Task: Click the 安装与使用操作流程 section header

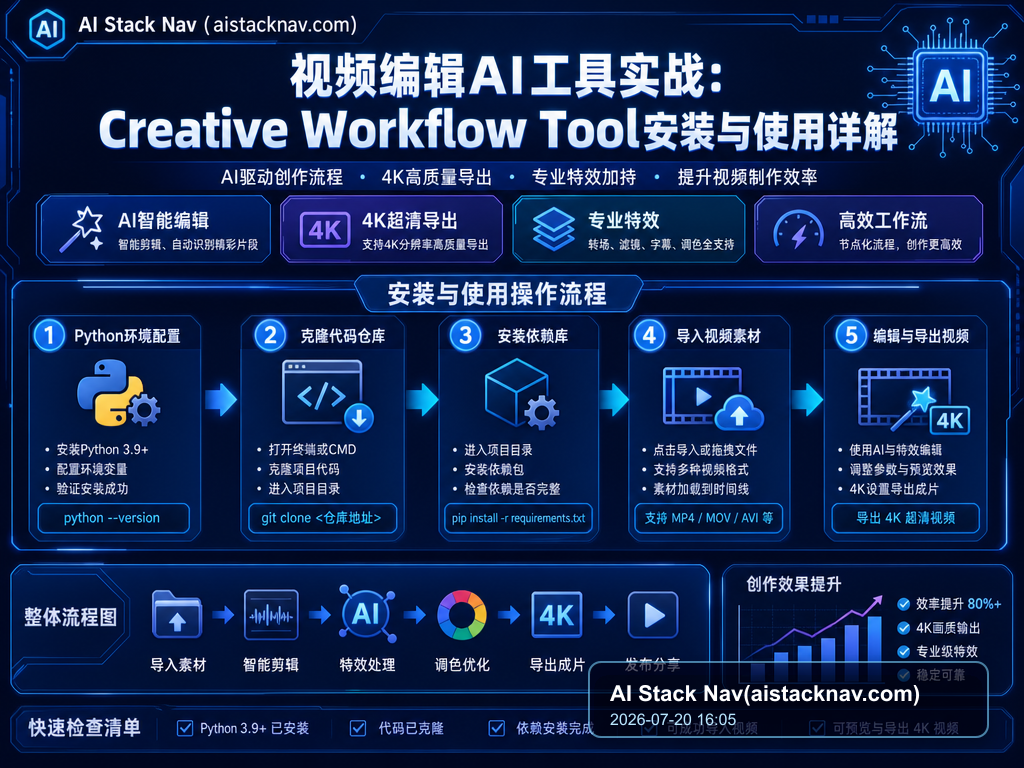Action: pyautogui.click(x=497, y=294)
